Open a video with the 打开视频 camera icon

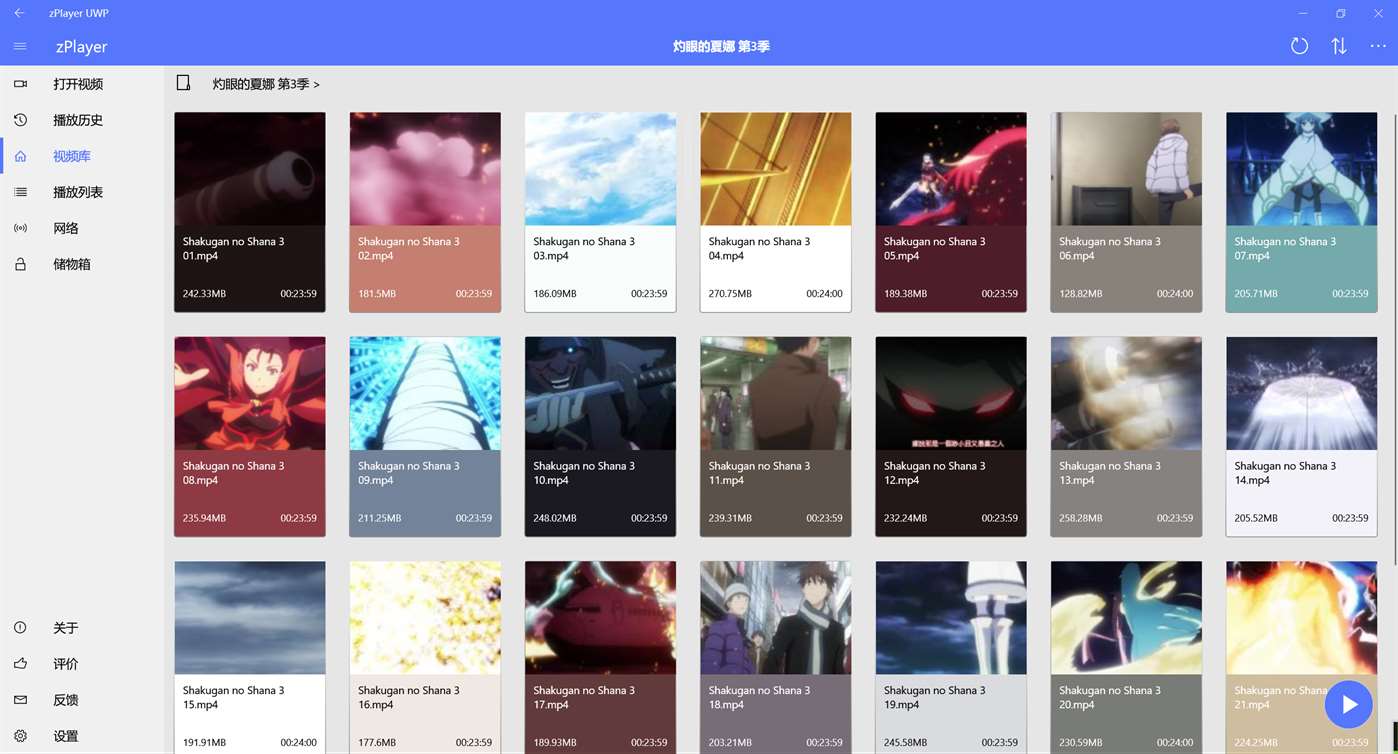click(20, 84)
